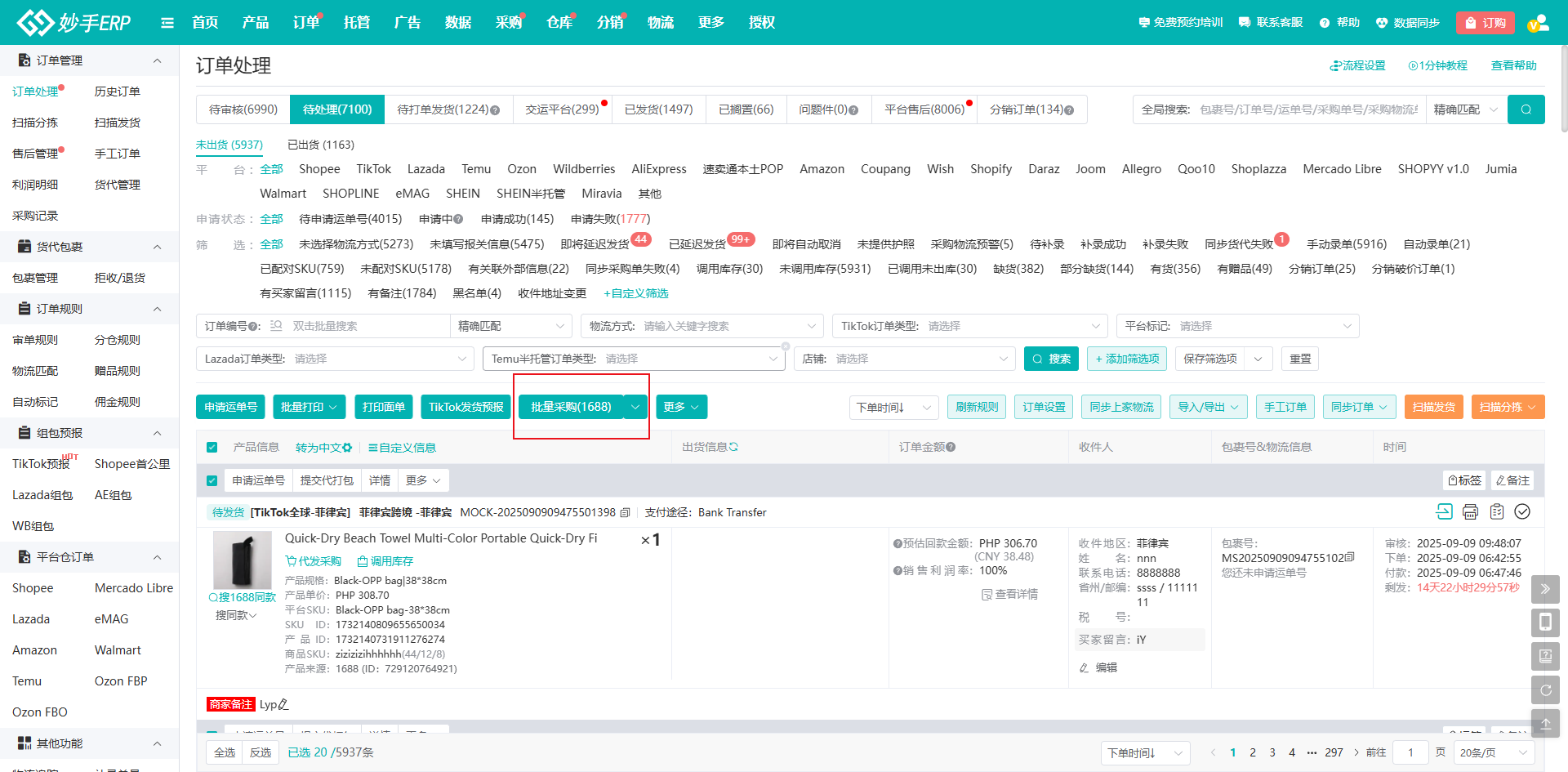Open the 20条/页 page size dropdown

(x=1494, y=752)
